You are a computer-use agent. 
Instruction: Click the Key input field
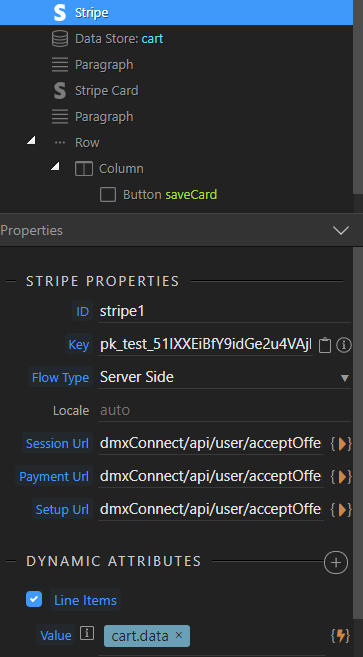pos(205,345)
